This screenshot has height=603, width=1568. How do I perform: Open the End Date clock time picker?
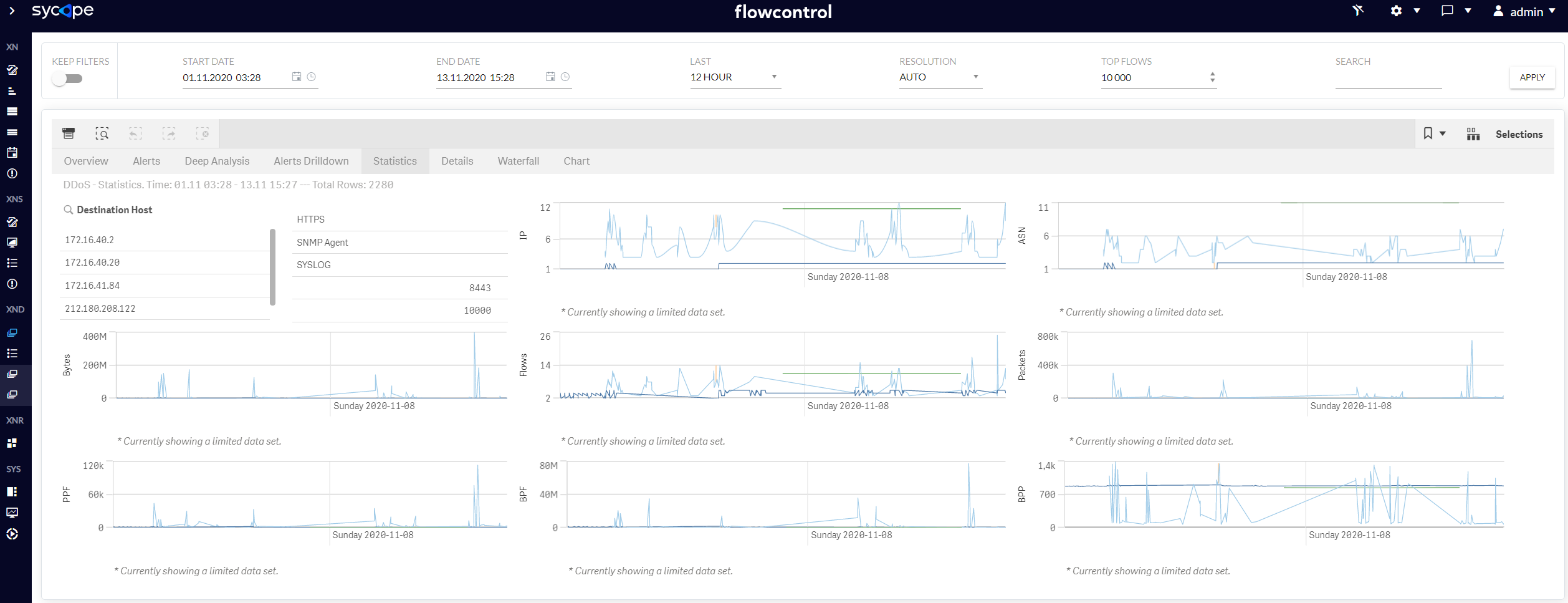point(565,77)
